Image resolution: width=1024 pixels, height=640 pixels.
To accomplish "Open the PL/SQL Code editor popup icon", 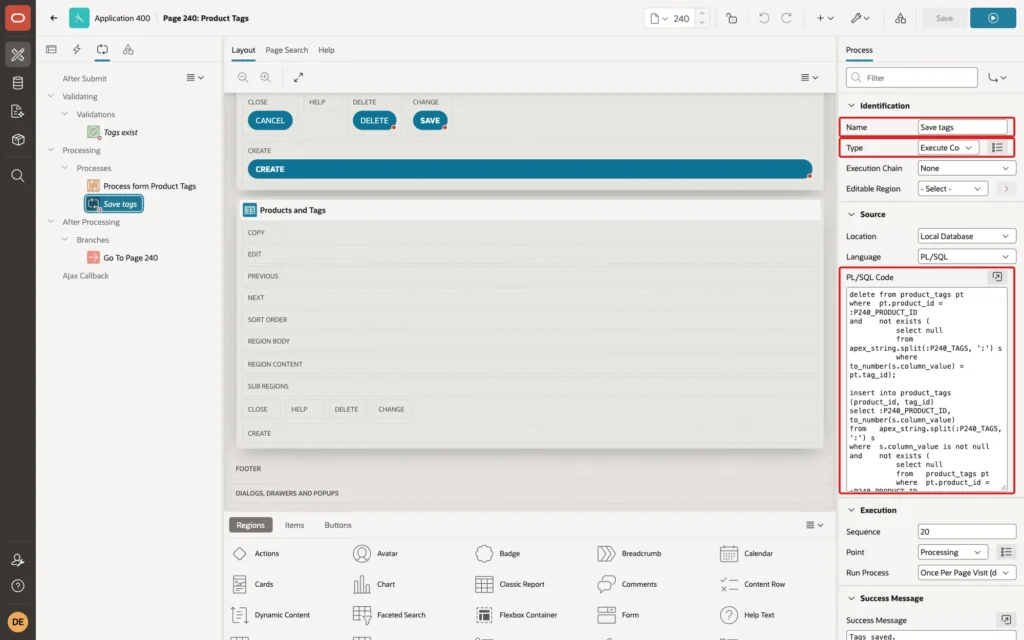I will [997, 277].
